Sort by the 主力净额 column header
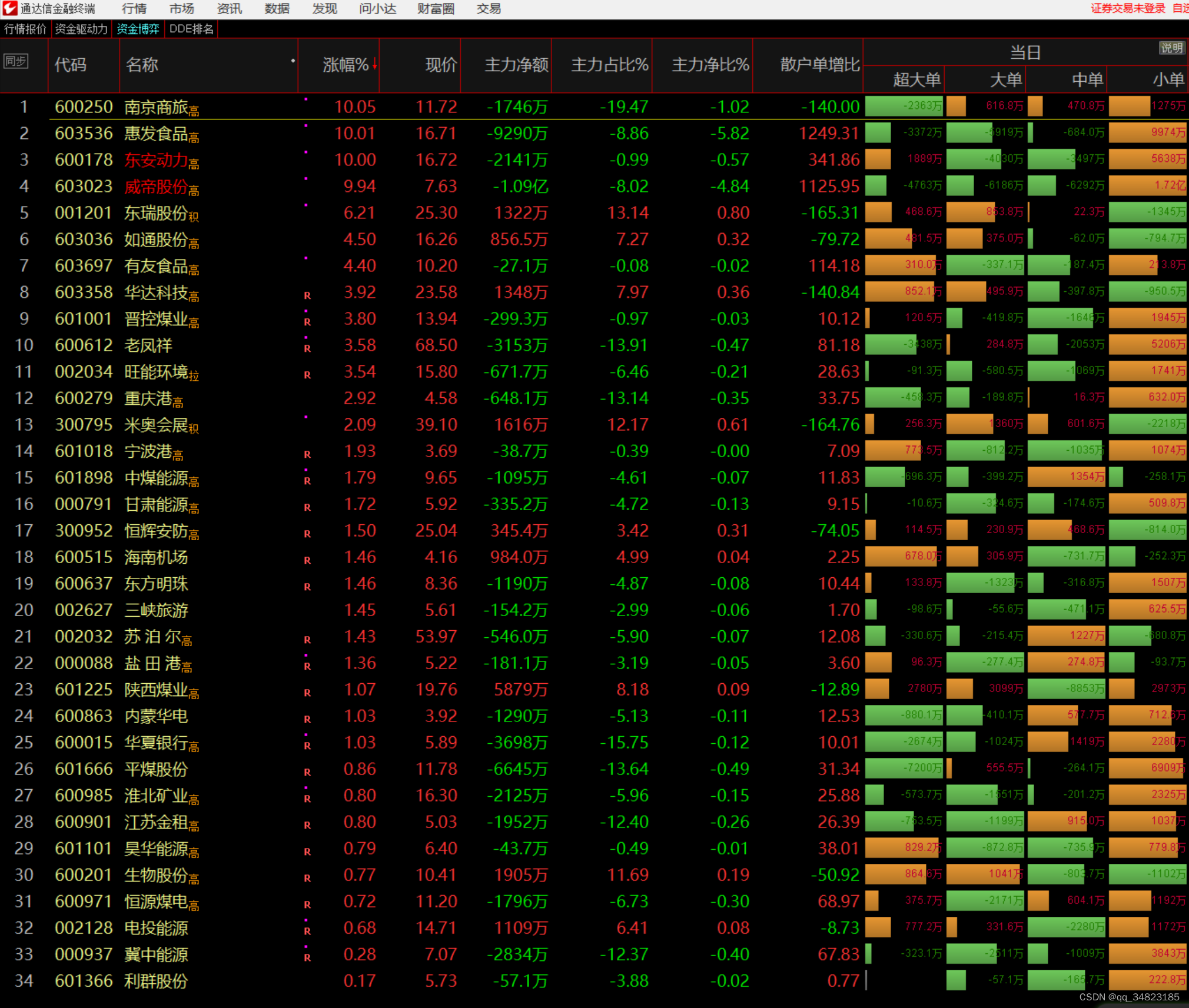This screenshot has height=1008, width=1189. coord(516,65)
